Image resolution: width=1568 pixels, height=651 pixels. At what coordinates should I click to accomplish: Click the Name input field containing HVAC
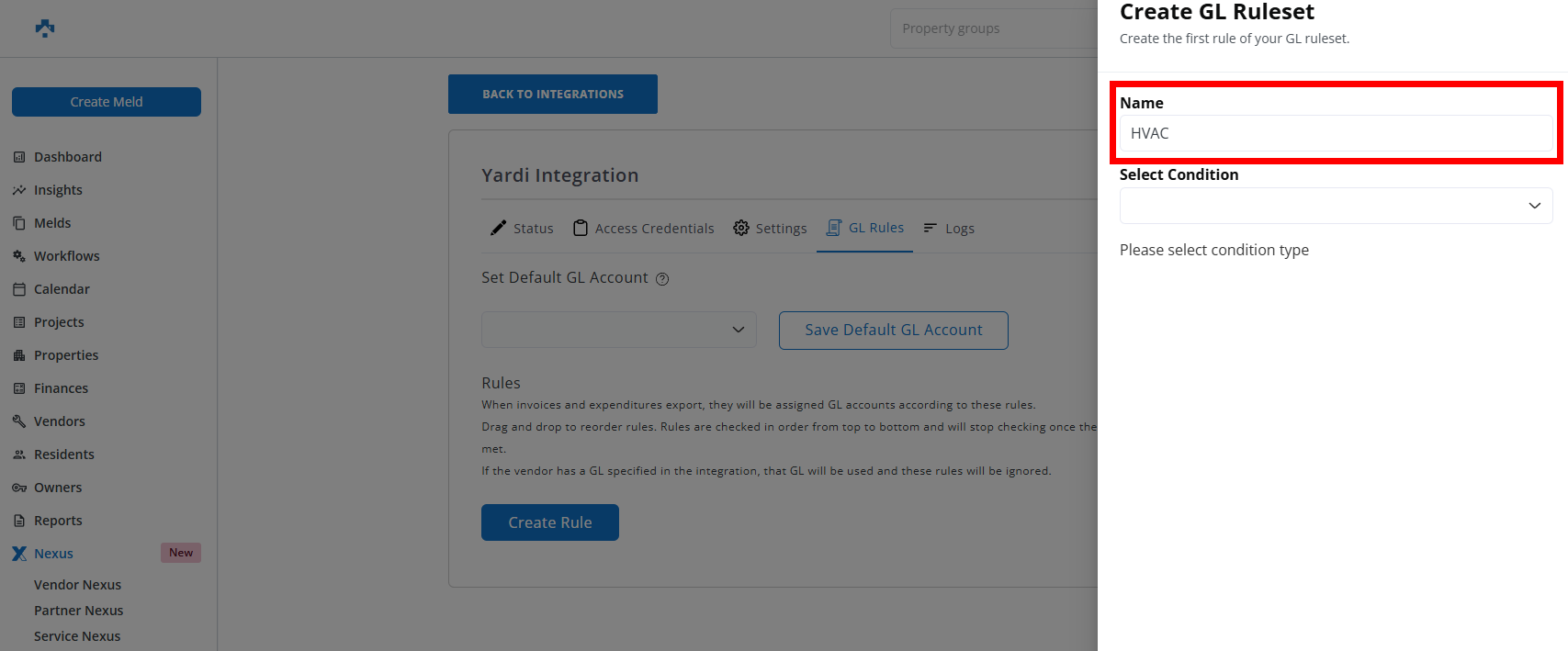(1336, 133)
